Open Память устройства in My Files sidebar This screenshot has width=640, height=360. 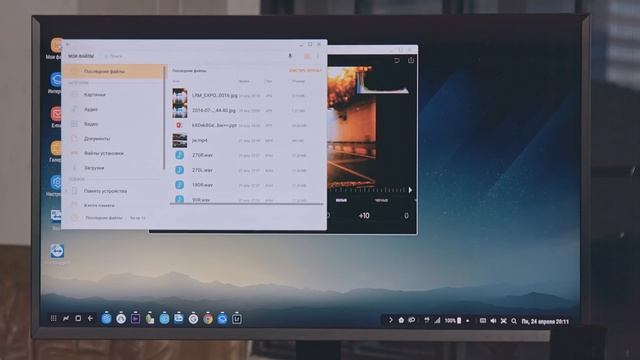113,191
